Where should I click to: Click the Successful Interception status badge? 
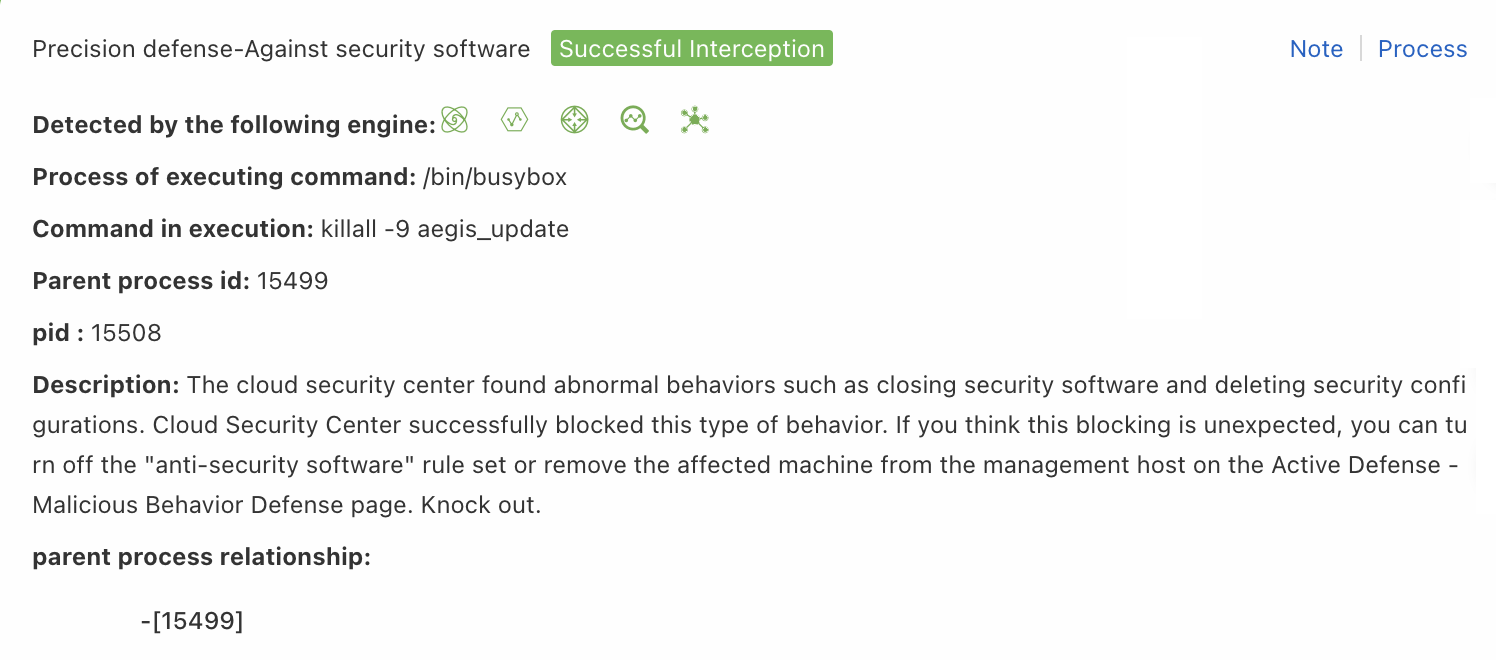coord(691,49)
